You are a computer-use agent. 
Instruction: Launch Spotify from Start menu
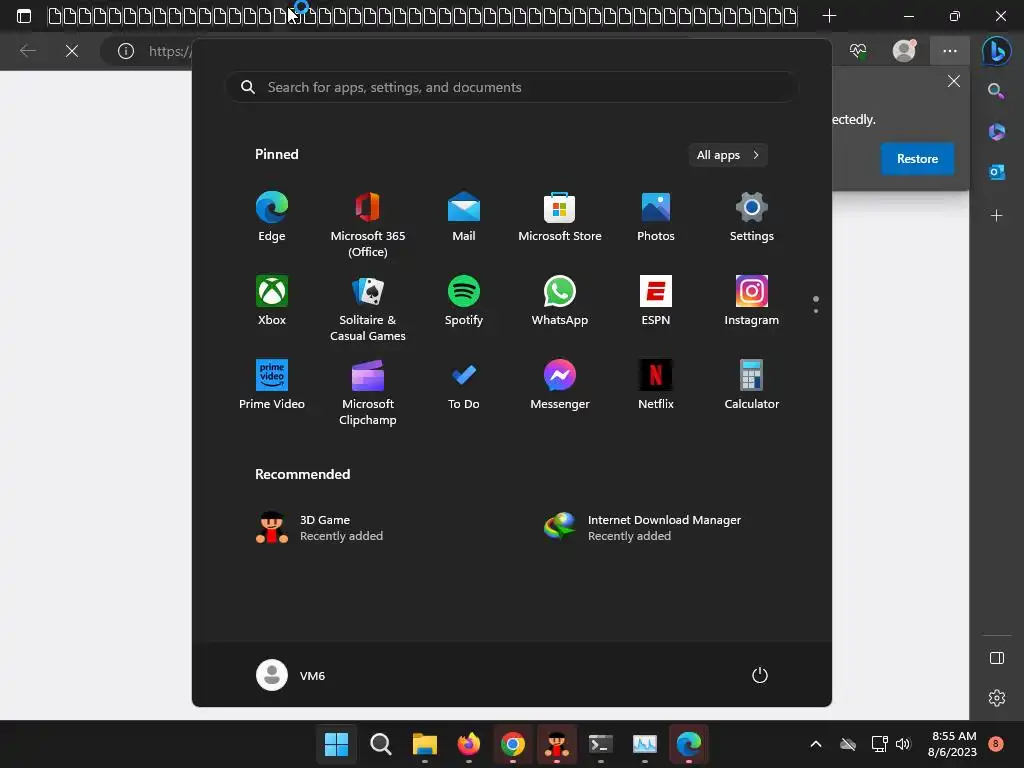464,300
